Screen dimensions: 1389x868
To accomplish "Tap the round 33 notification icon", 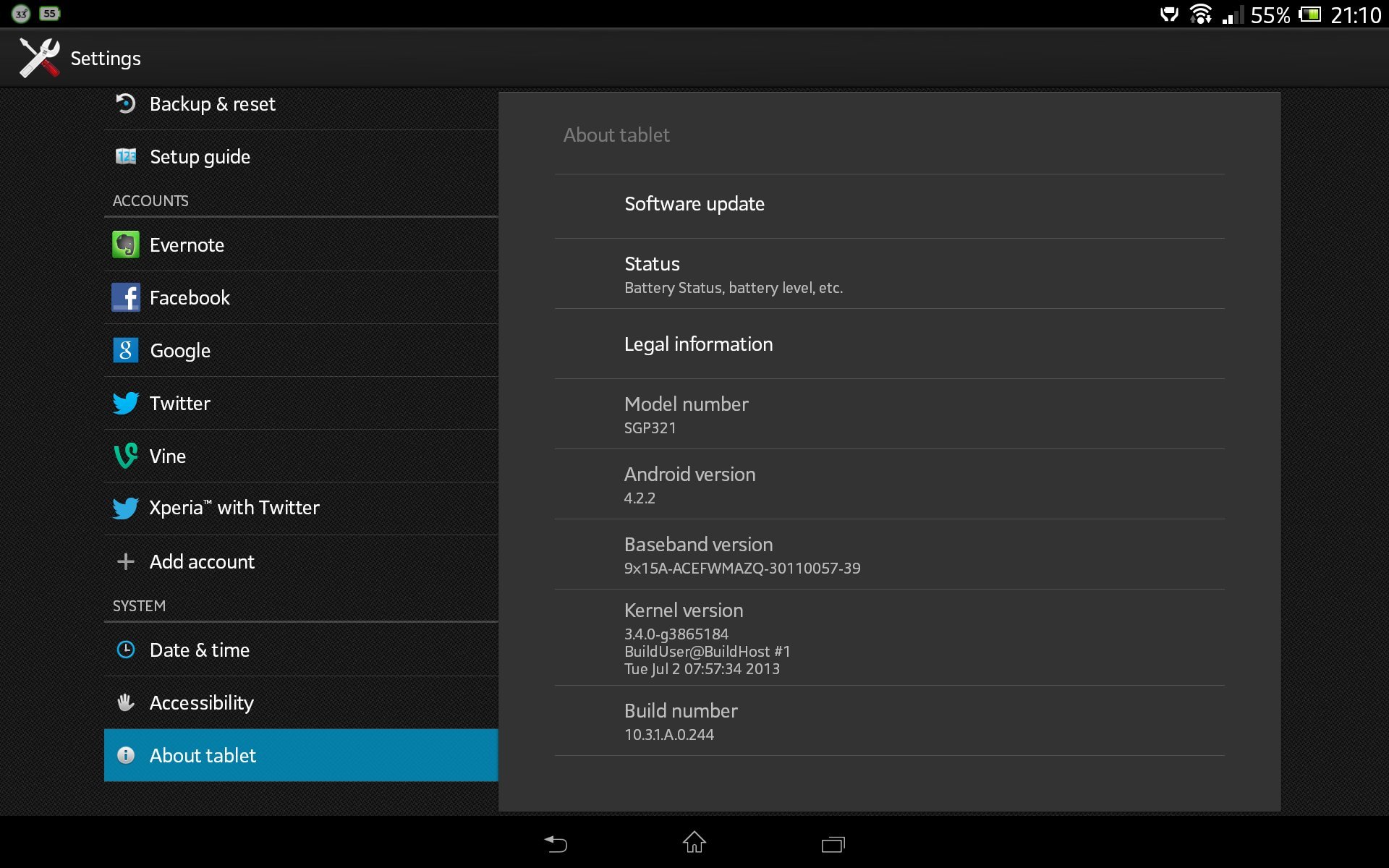I will 21,14.
